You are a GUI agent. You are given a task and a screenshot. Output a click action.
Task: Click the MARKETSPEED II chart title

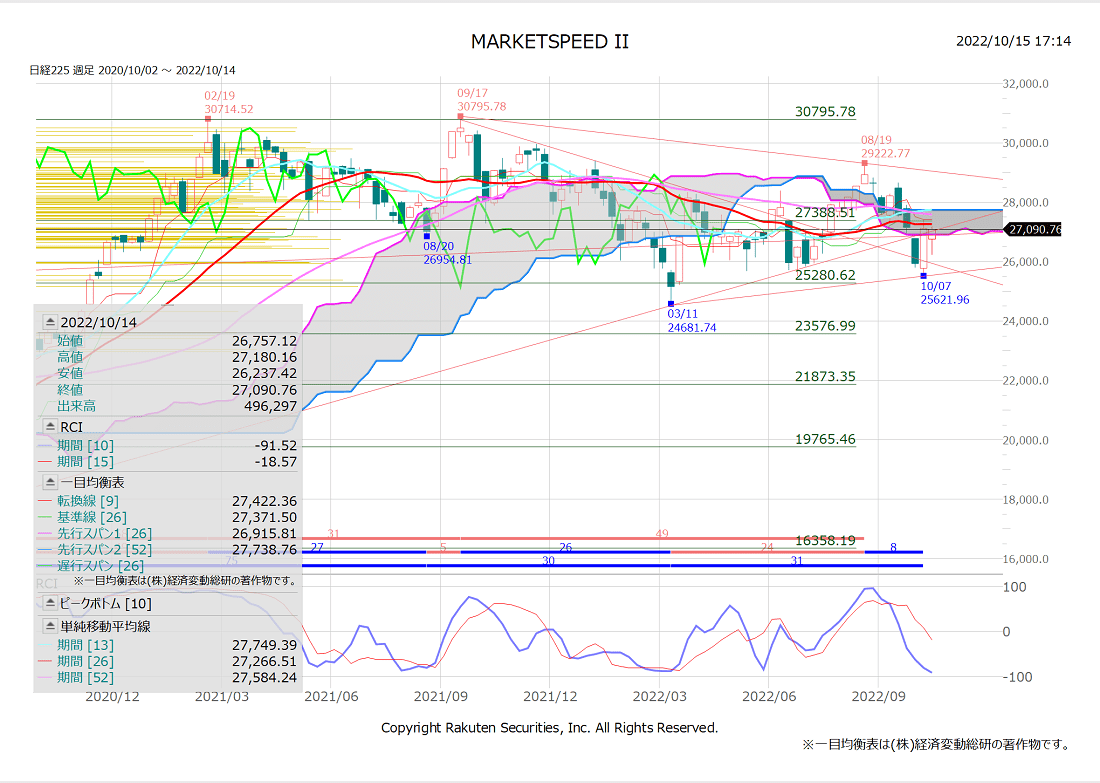click(x=550, y=42)
